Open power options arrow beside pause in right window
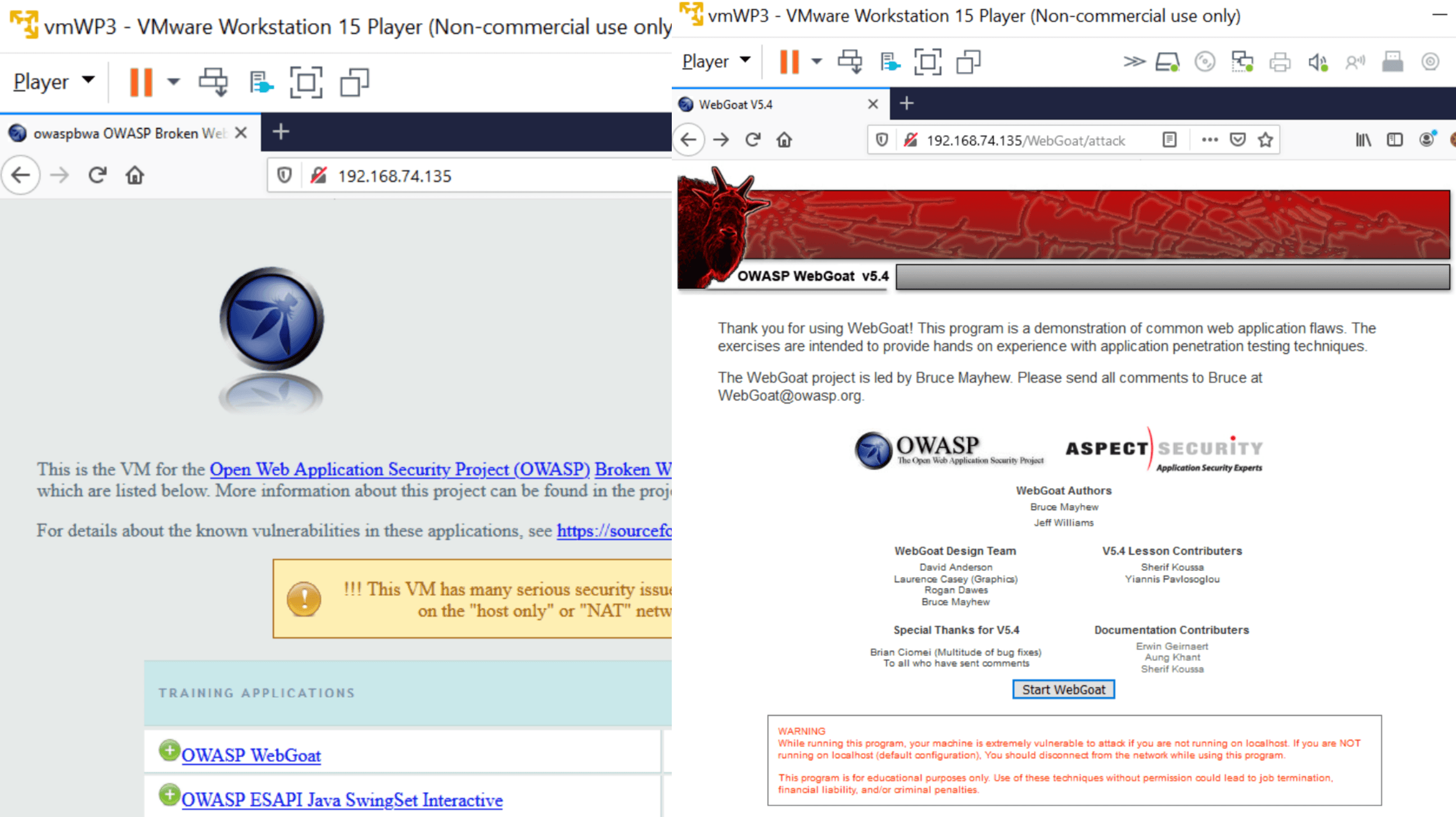 pyautogui.click(x=816, y=62)
